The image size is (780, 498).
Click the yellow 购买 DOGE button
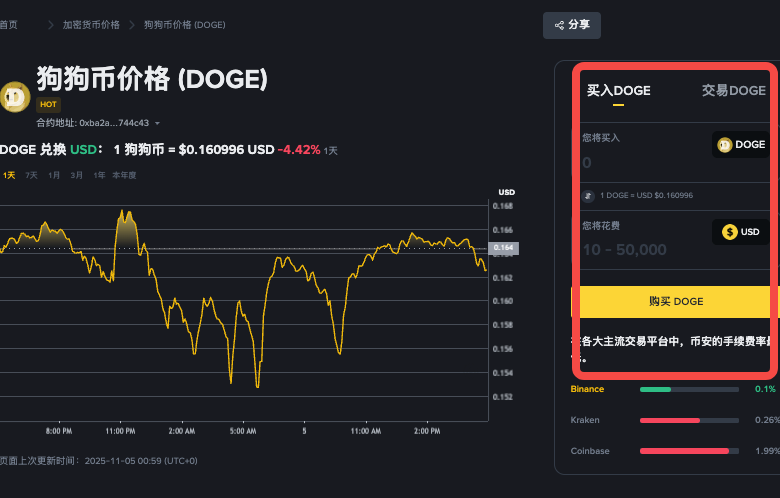(x=675, y=301)
